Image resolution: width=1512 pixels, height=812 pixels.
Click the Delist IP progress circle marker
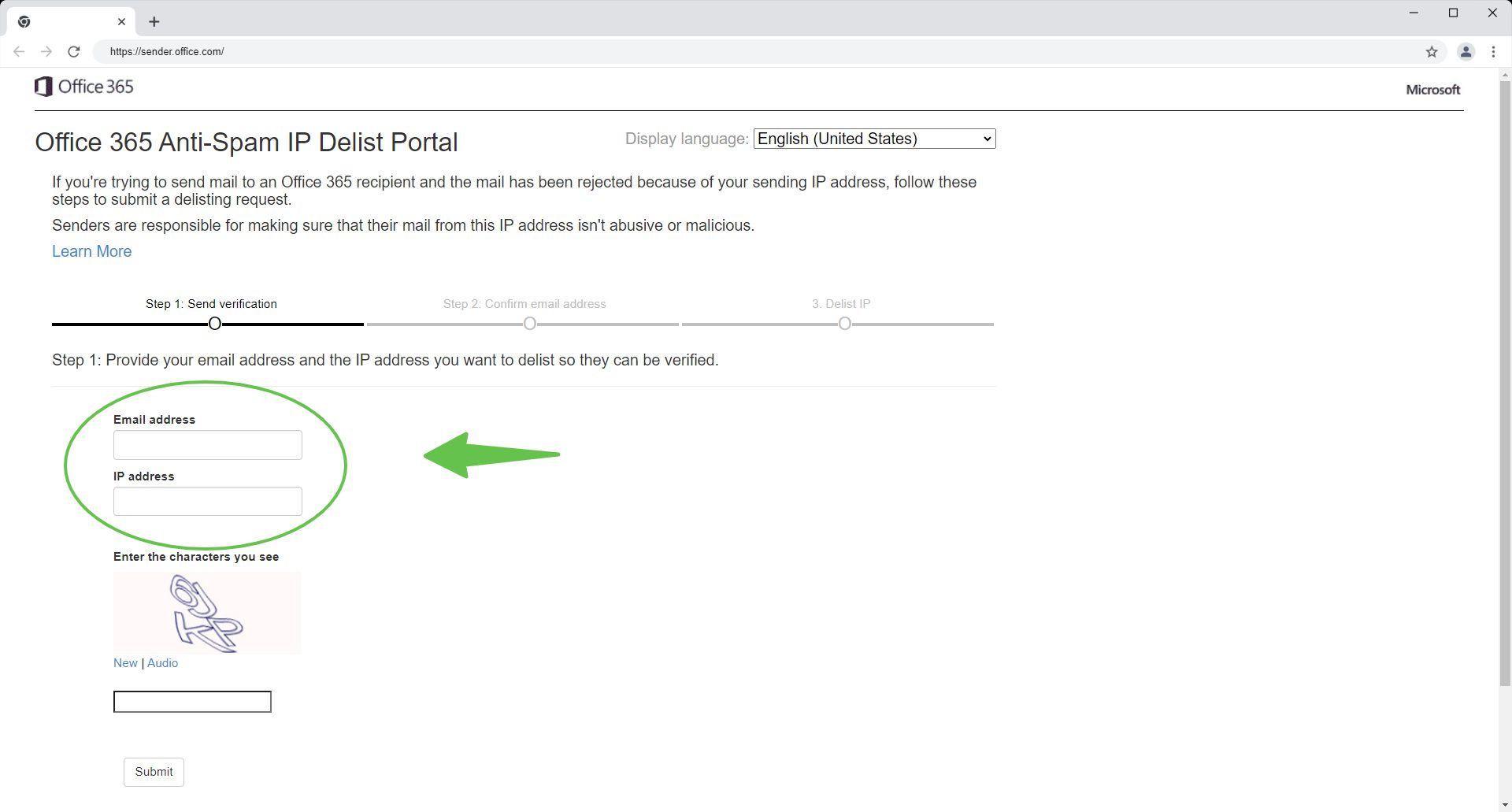pyautogui.click(x=845, y=324)
